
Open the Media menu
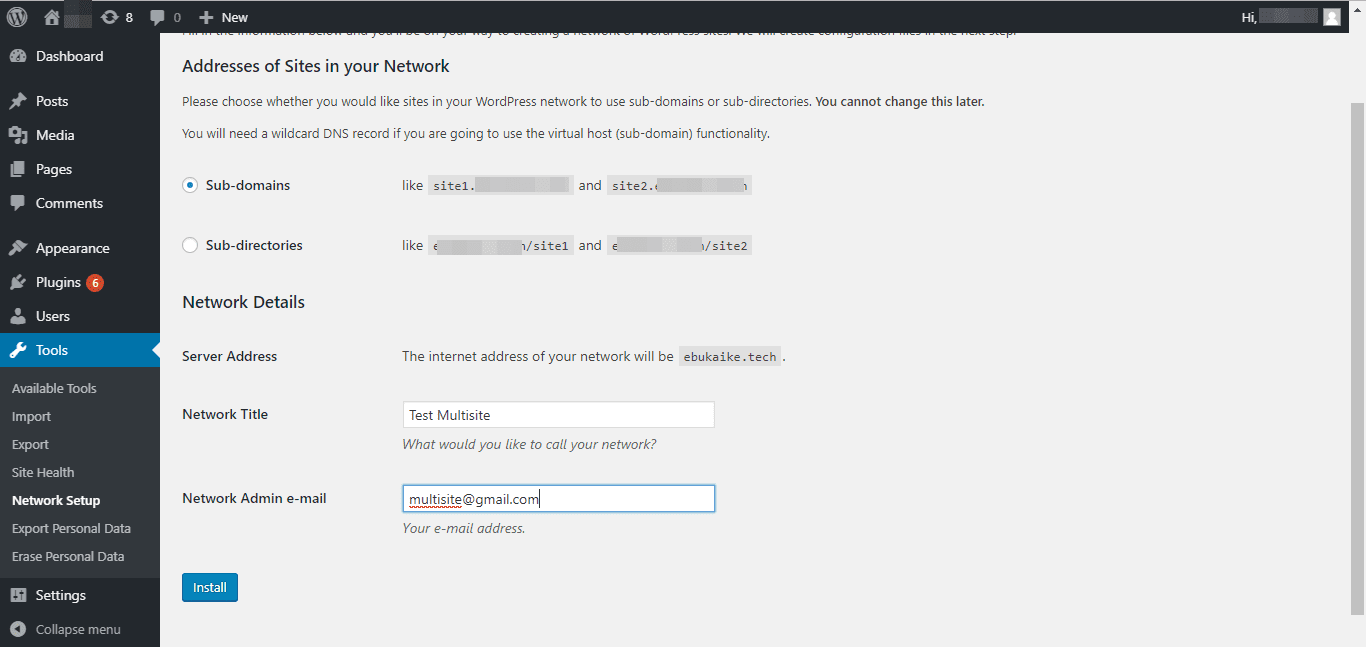pyautogui.click(x=80, y=135)
